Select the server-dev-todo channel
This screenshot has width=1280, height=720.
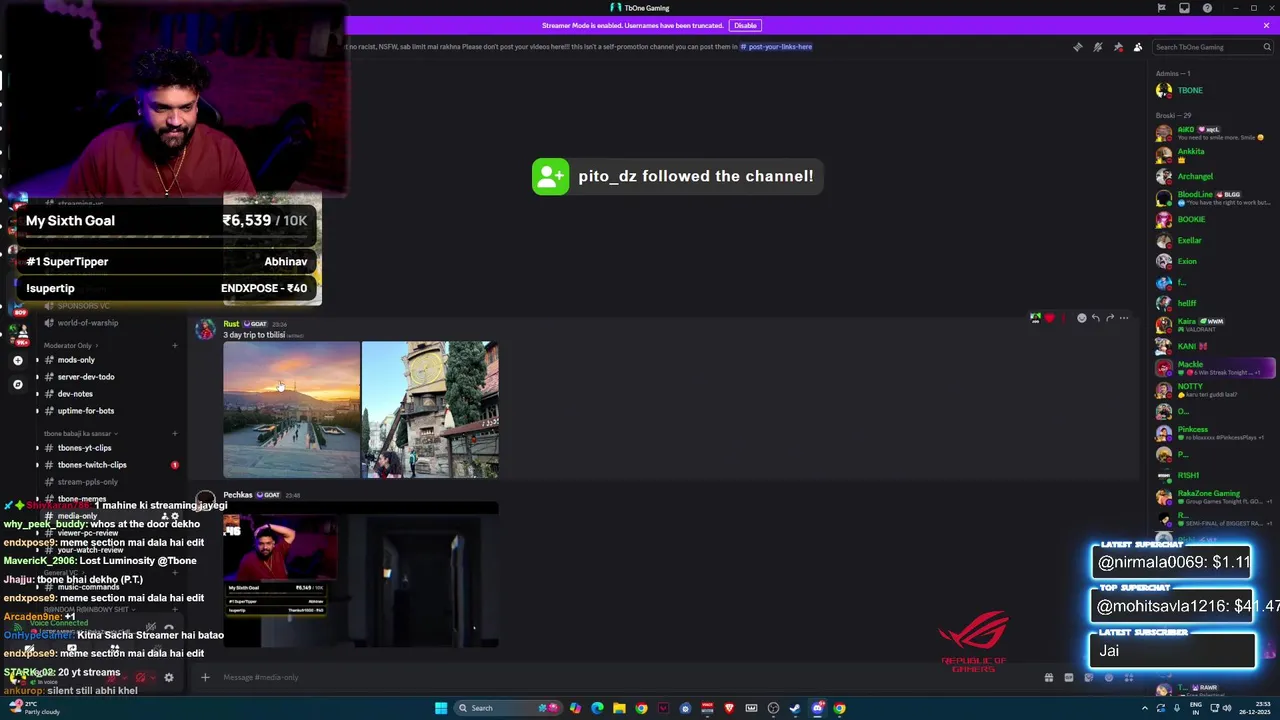pos(86,377)
